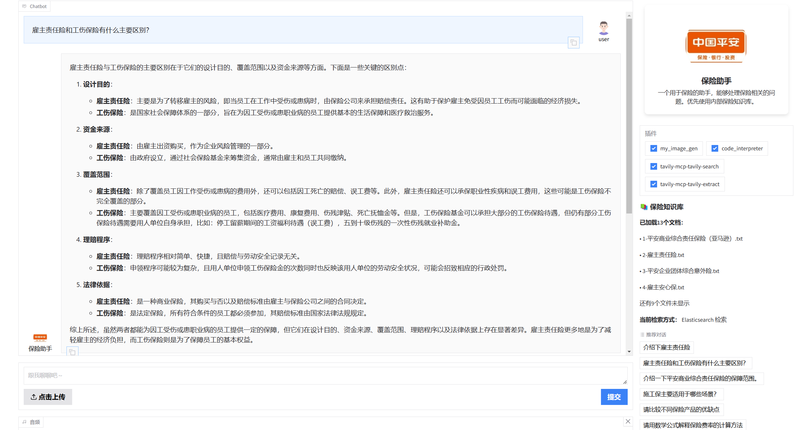
Task: Click the Elasticsearch 检索 text
Action: 704,320
